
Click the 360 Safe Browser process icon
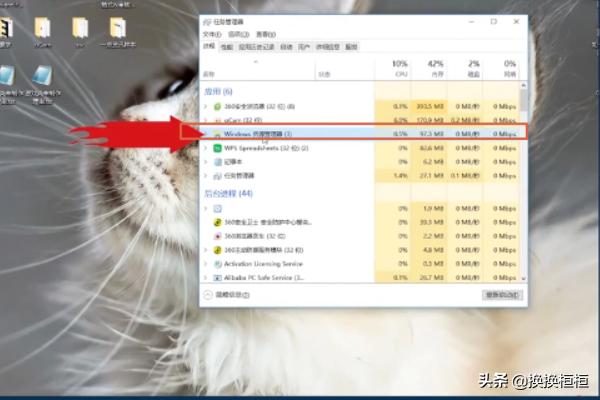coord(217,106)
